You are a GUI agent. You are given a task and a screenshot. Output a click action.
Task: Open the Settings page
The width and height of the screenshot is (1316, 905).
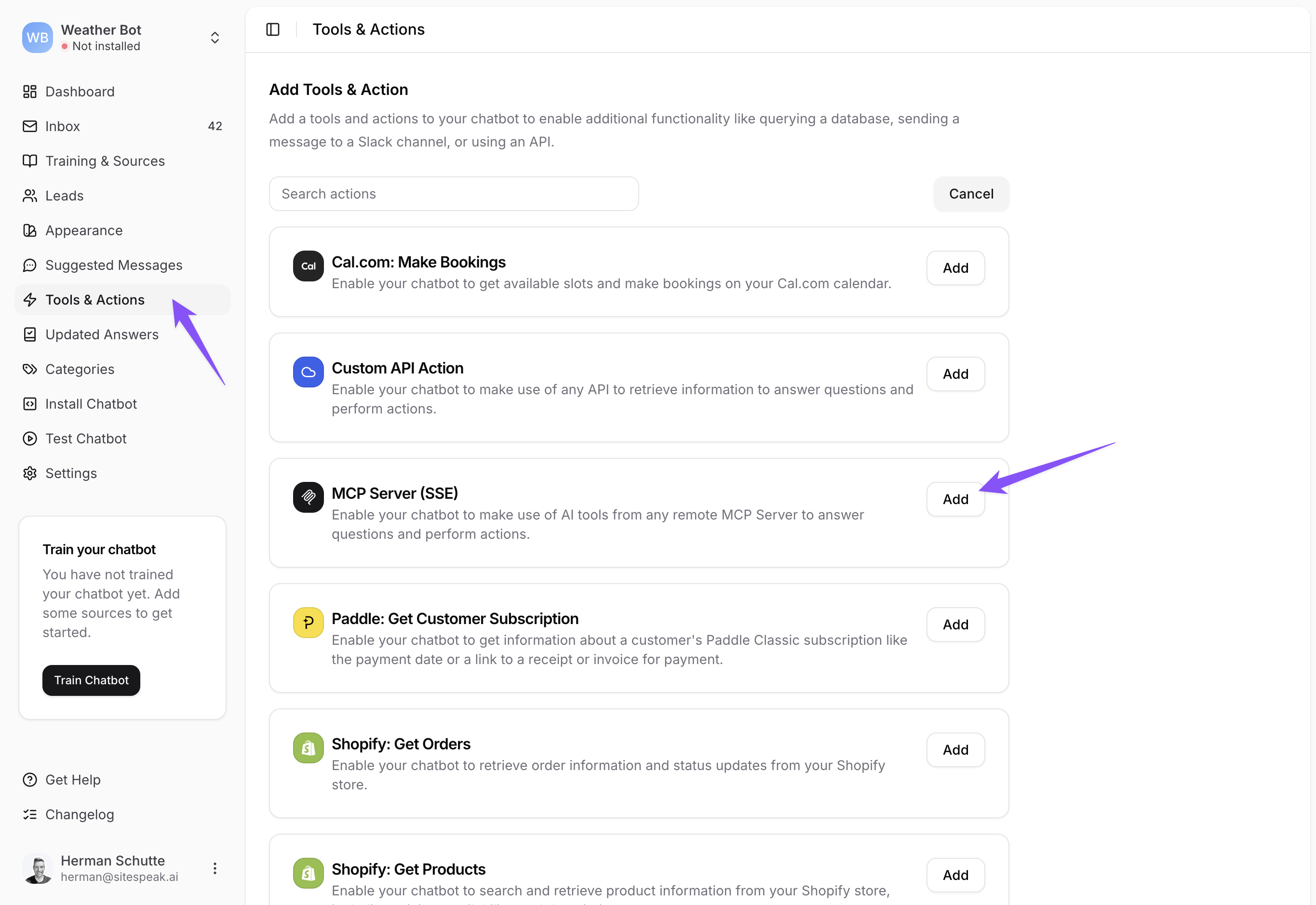[71, 473]
